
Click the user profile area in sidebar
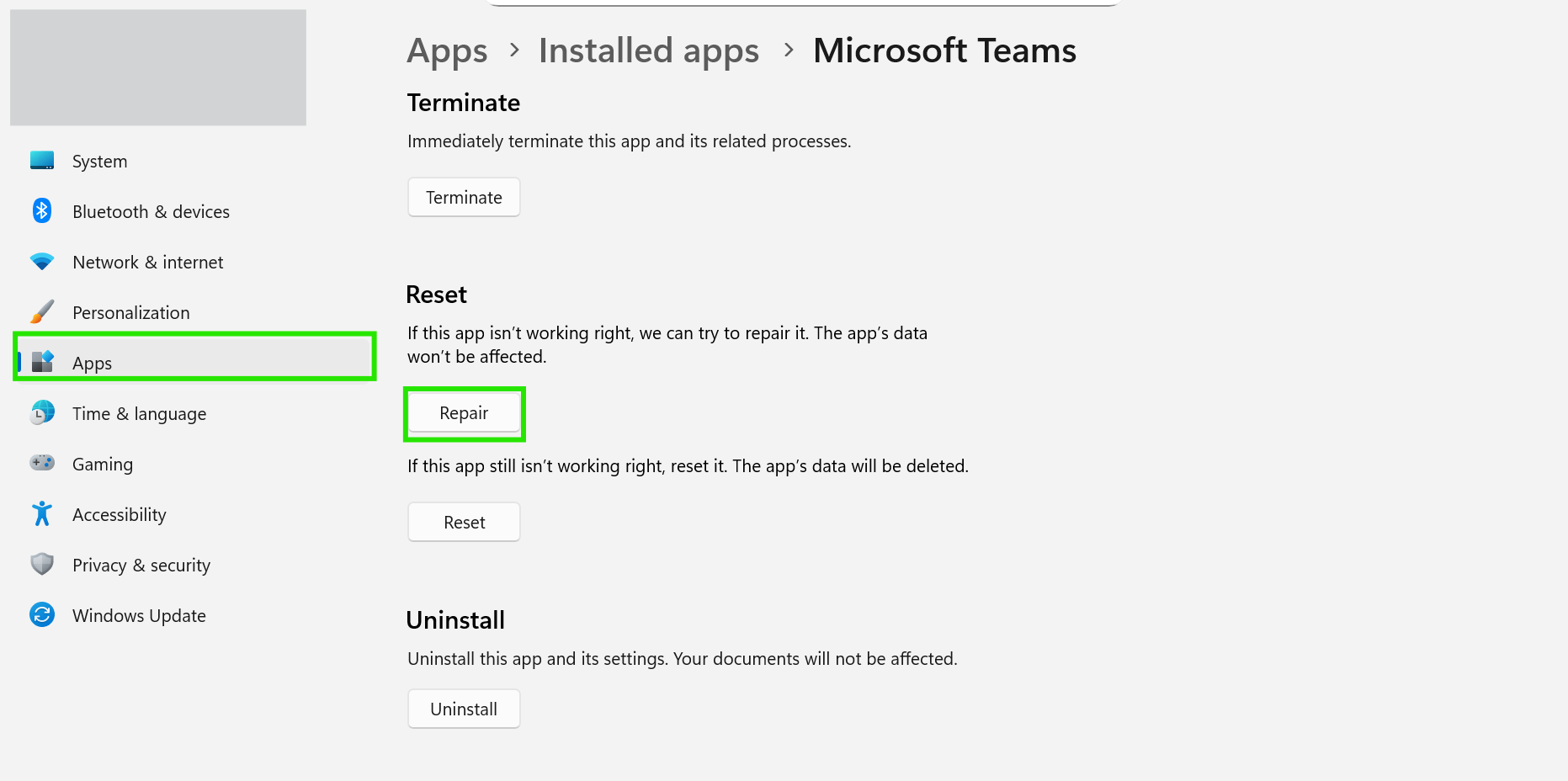tap(158, 67)
